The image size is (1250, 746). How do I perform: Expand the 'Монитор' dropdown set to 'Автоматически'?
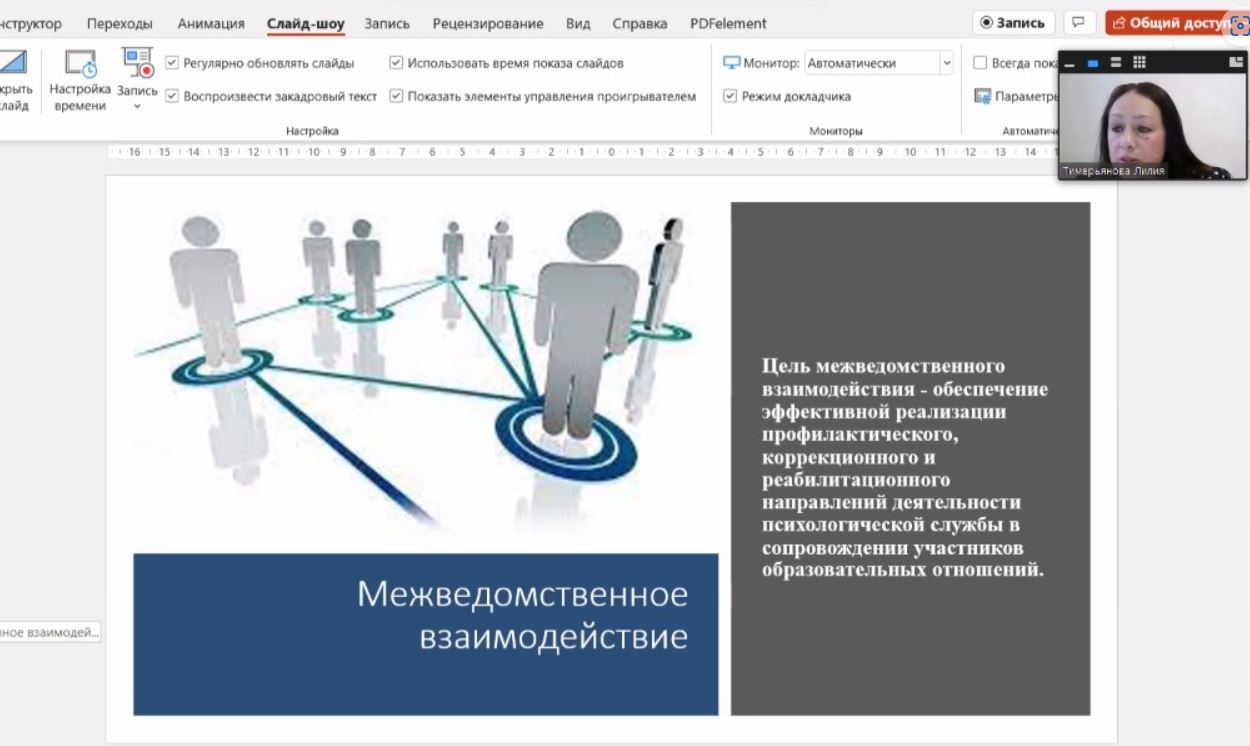click(x=946, y=63)
